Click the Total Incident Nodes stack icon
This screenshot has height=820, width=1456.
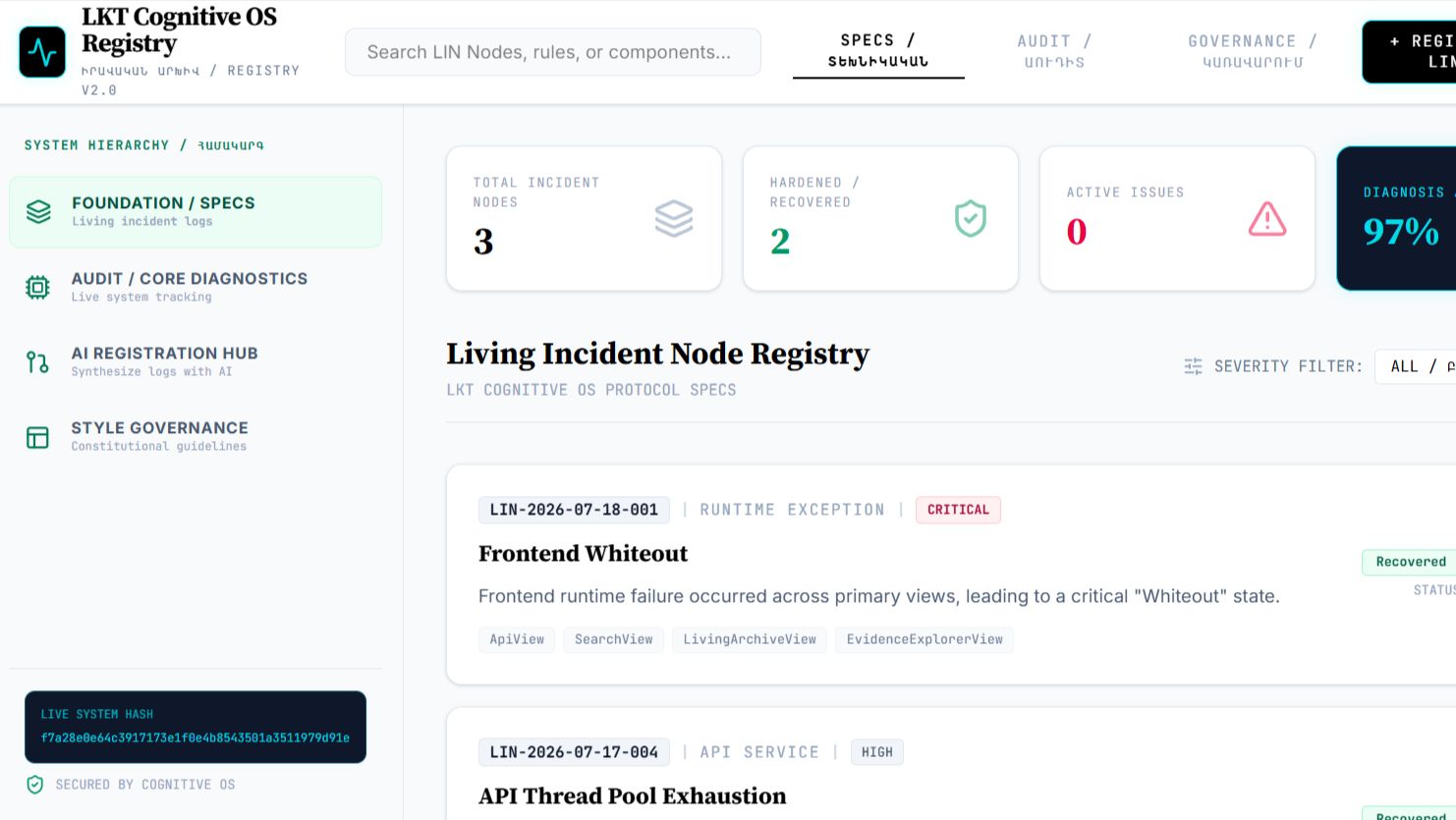click(x=674, y=219)
